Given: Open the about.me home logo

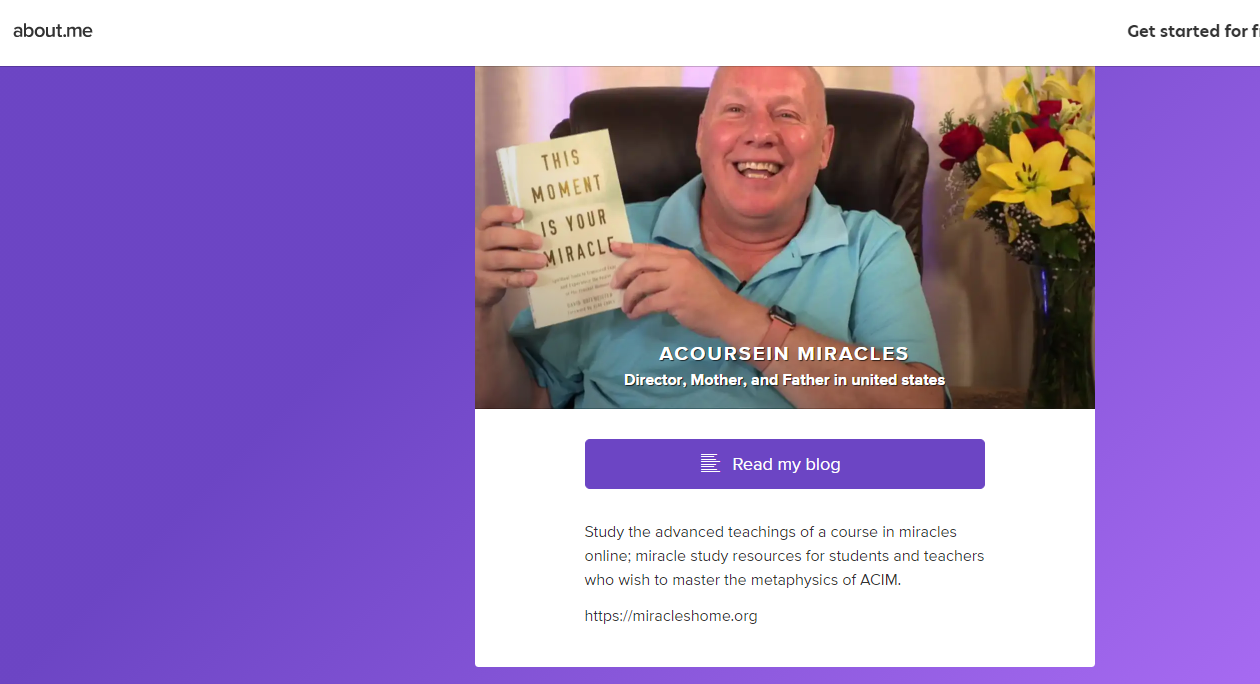Looking at the screenshot, I should click(53, 31).
